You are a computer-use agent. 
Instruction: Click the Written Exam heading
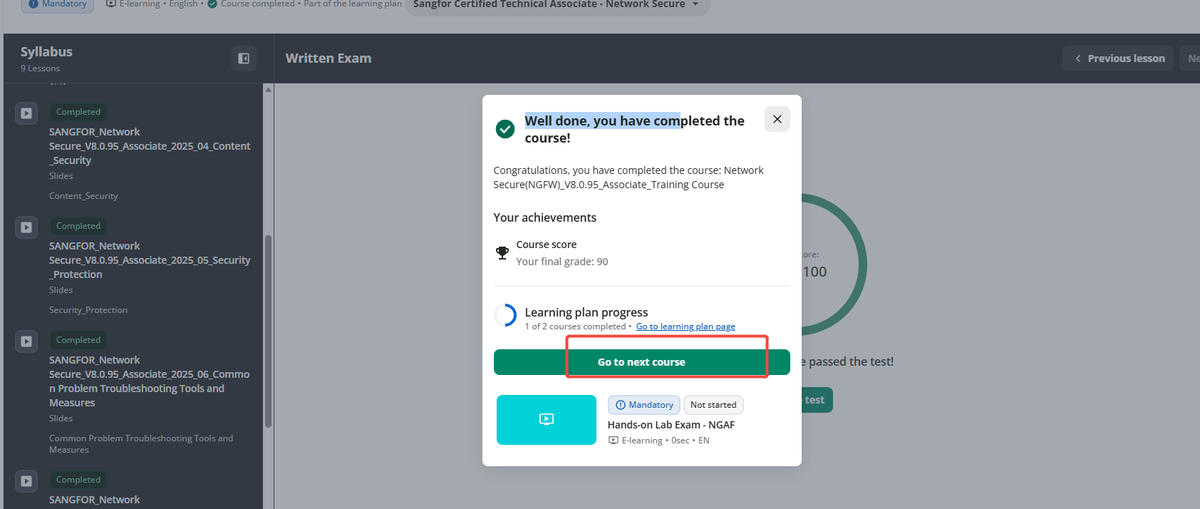(x=328, y=58)
